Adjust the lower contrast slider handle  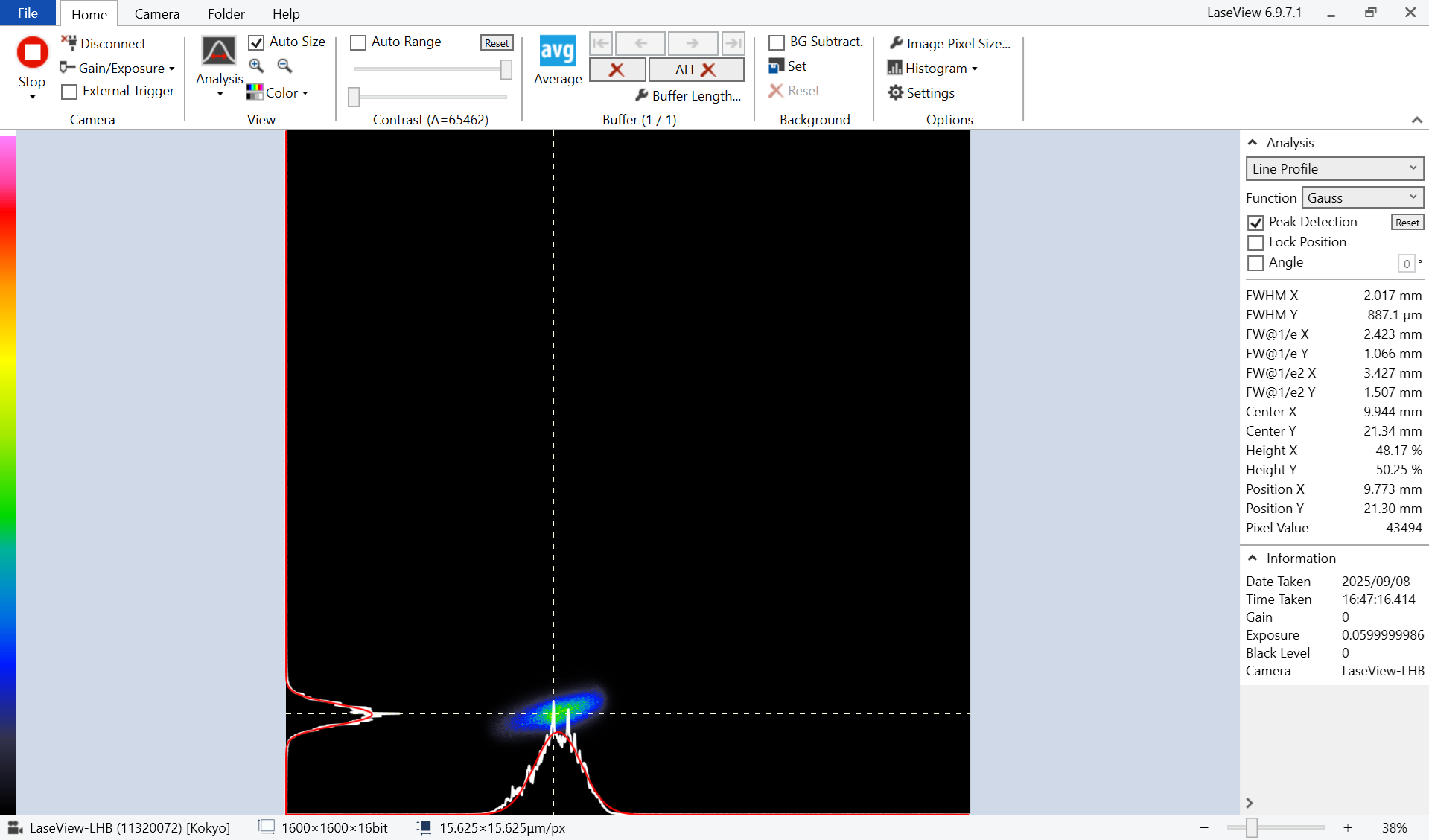(x=354, y=96)
